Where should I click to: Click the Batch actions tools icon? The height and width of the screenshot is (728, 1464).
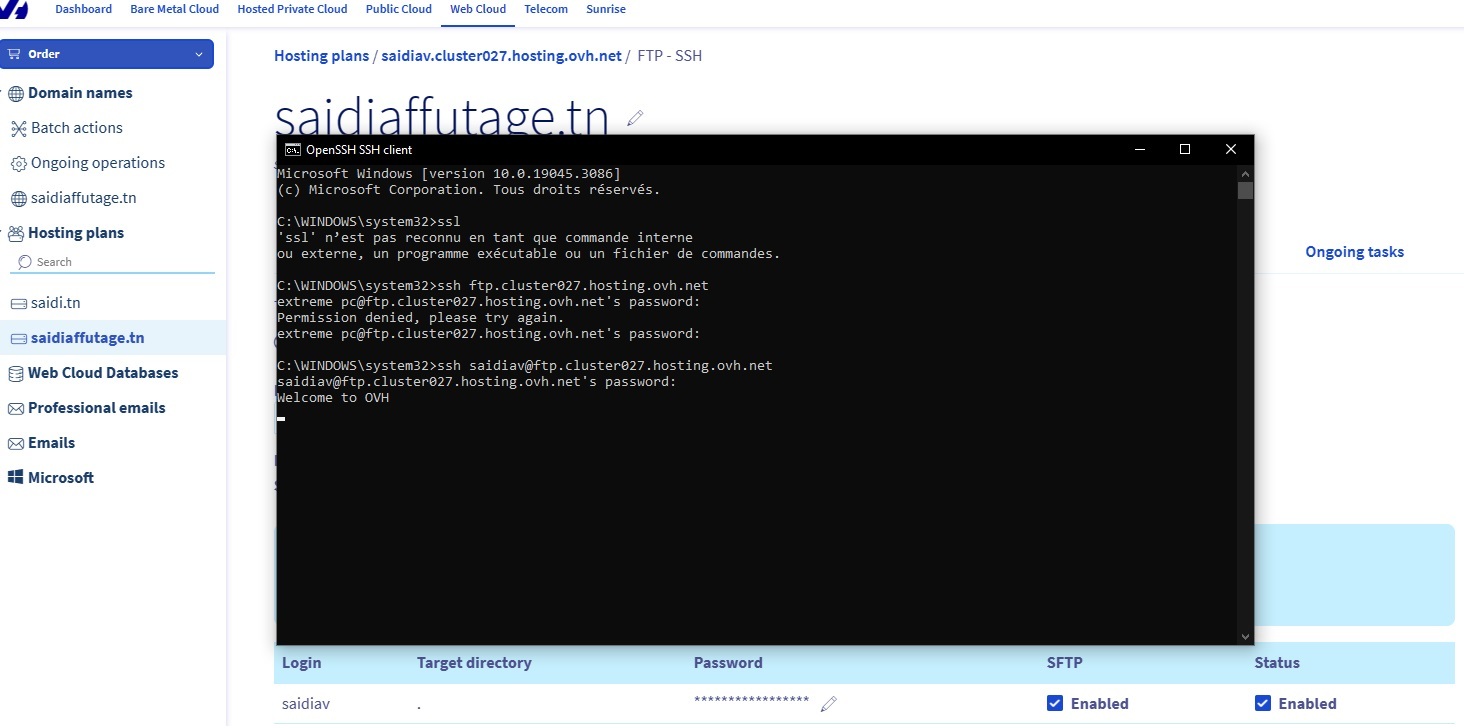pos(18,128)
